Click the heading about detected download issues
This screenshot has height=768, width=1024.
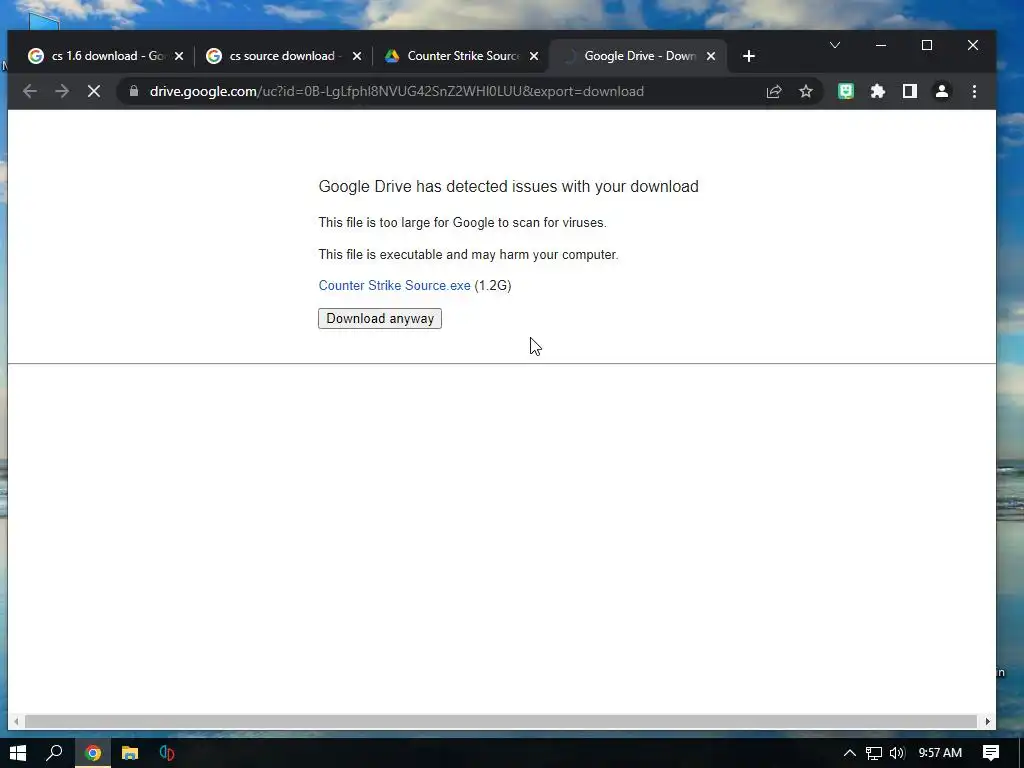pos(508,186)
